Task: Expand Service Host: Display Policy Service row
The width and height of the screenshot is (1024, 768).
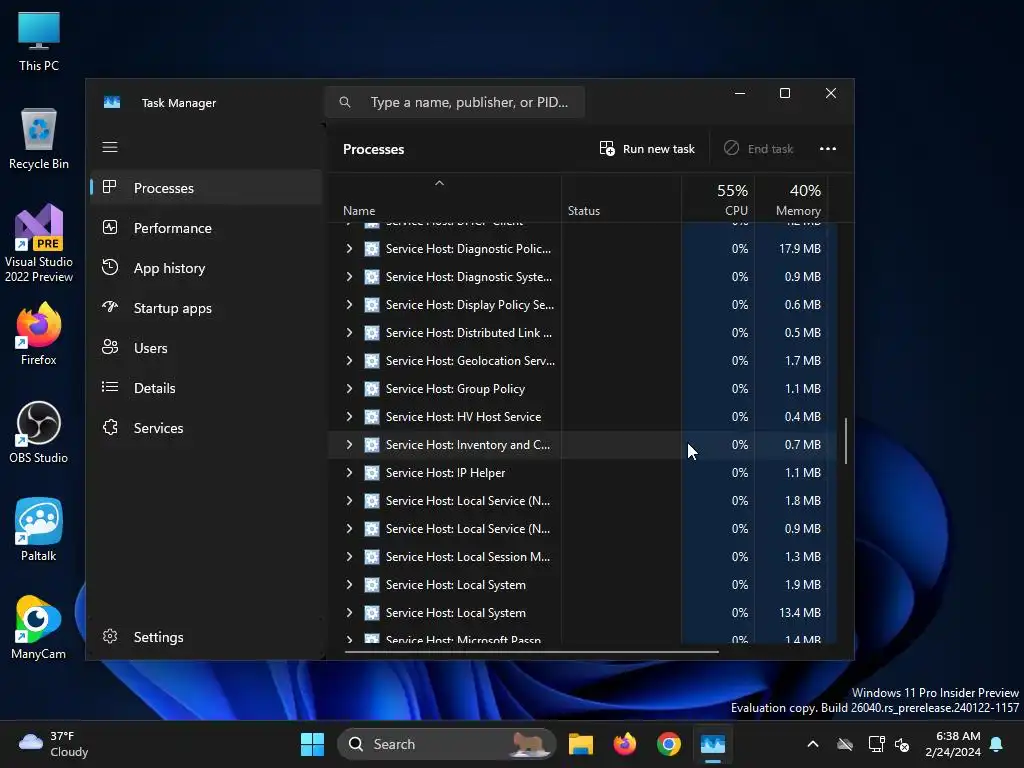Action: (349, 305)
